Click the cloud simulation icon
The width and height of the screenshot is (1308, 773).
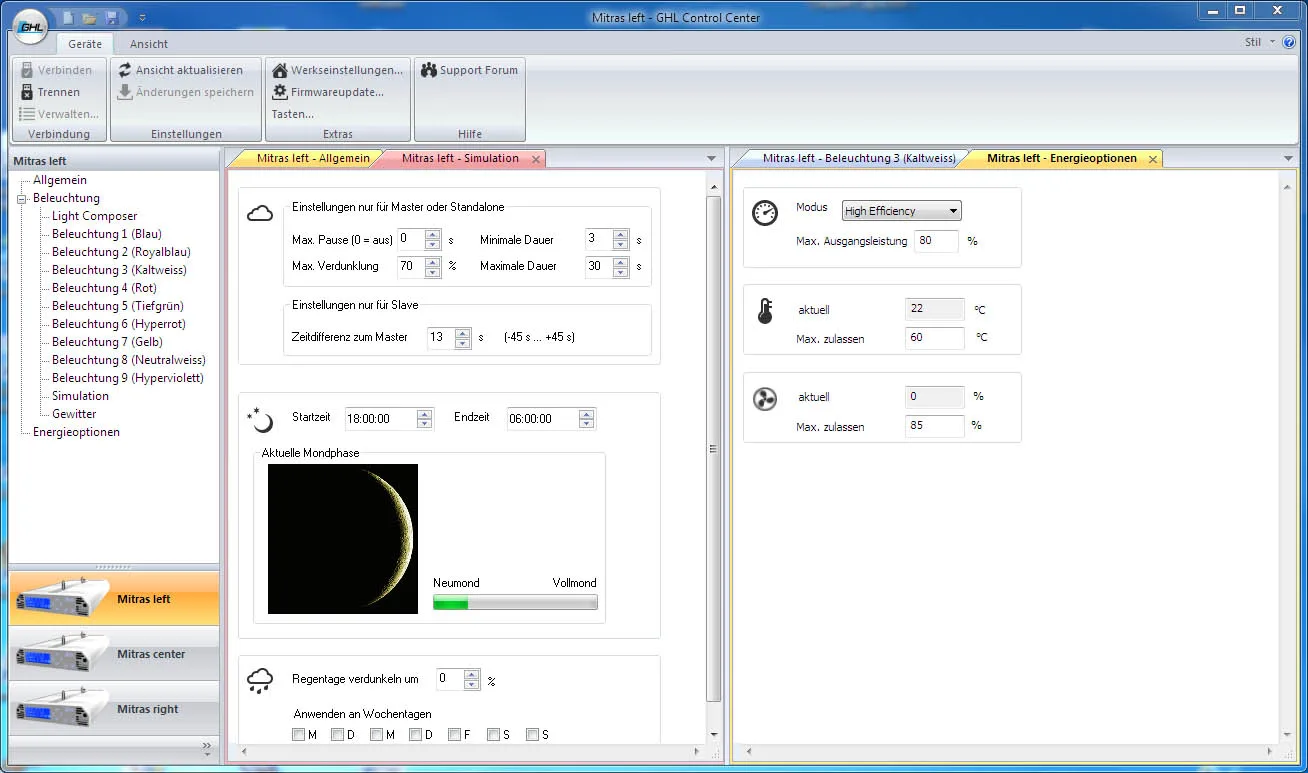click(260, 213)
